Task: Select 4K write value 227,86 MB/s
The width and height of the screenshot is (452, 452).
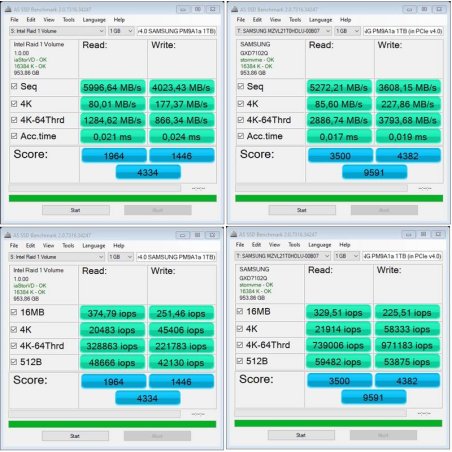Action: (408, 104)
